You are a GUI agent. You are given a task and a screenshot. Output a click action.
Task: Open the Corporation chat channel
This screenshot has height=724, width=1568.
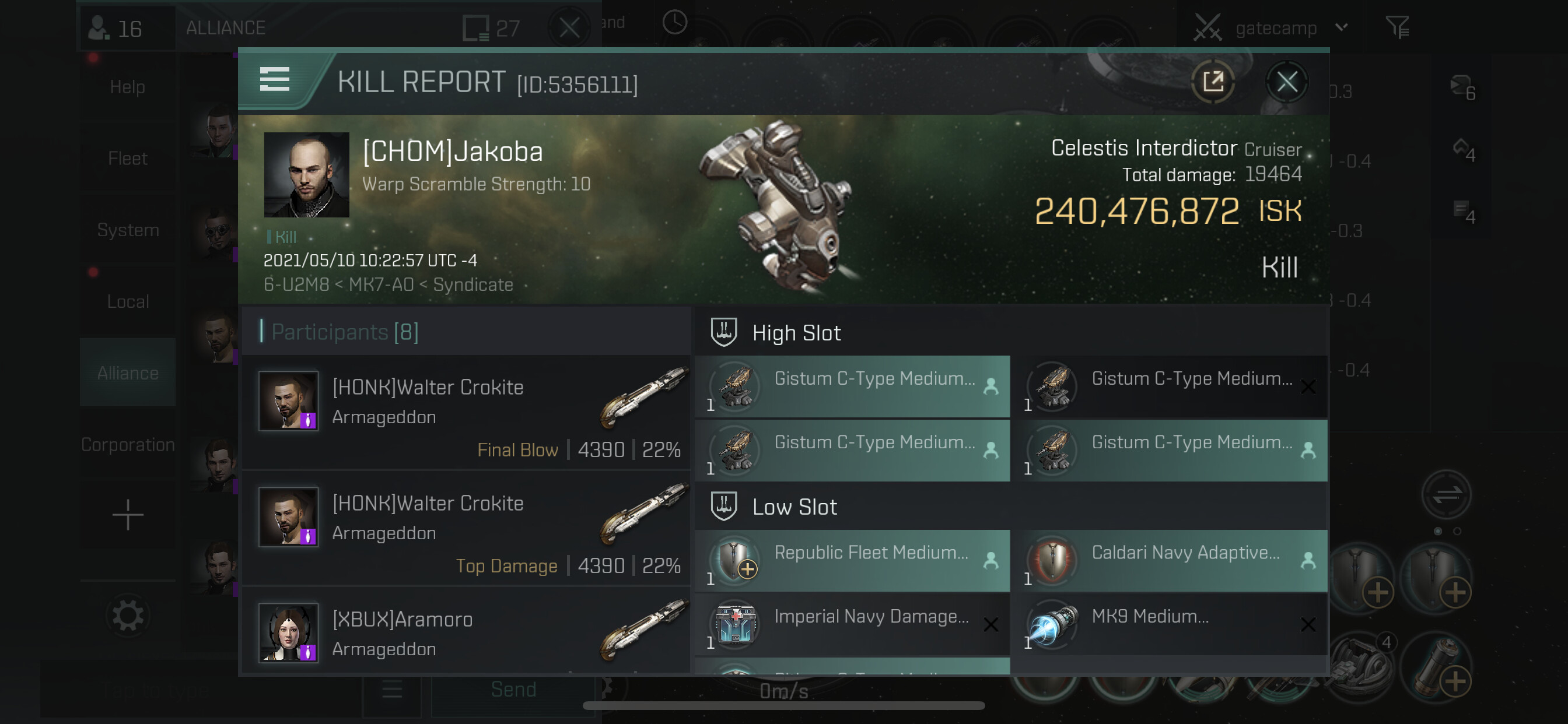[x=127, y=445]
